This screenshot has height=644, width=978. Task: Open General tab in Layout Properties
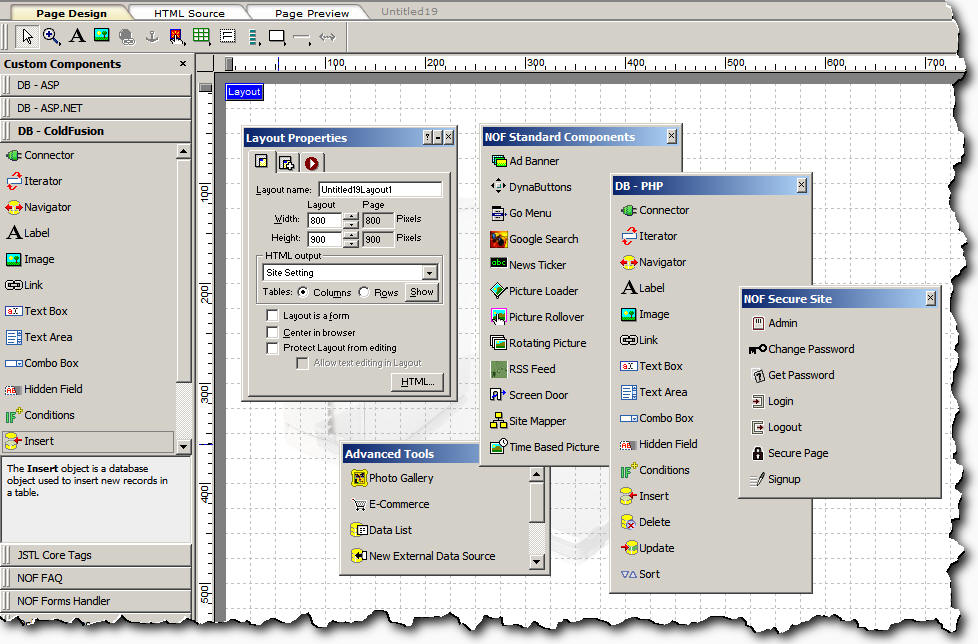pyautogui.click(x=262, y=162)
